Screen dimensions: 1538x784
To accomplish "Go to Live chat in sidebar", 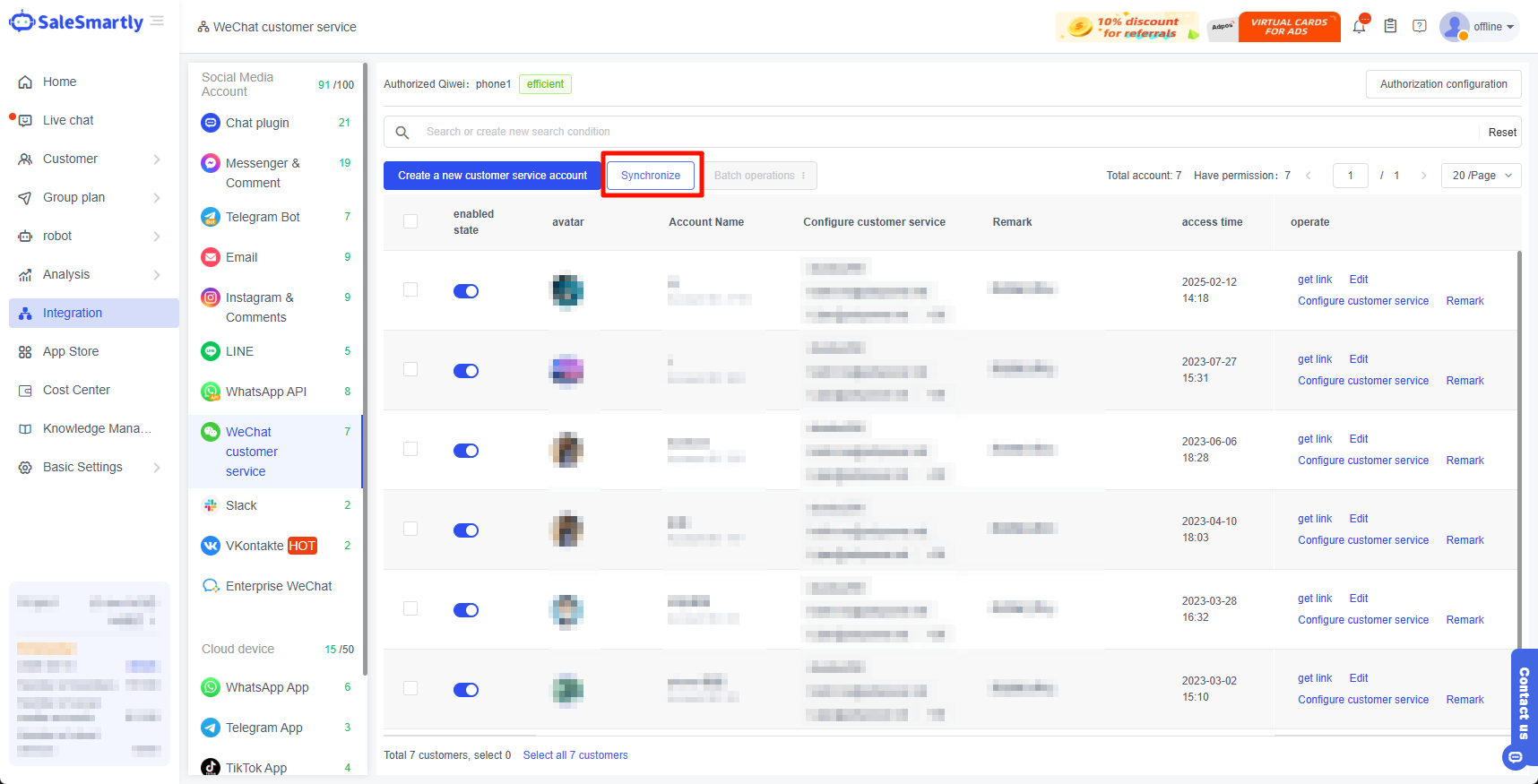I will 68,120.
